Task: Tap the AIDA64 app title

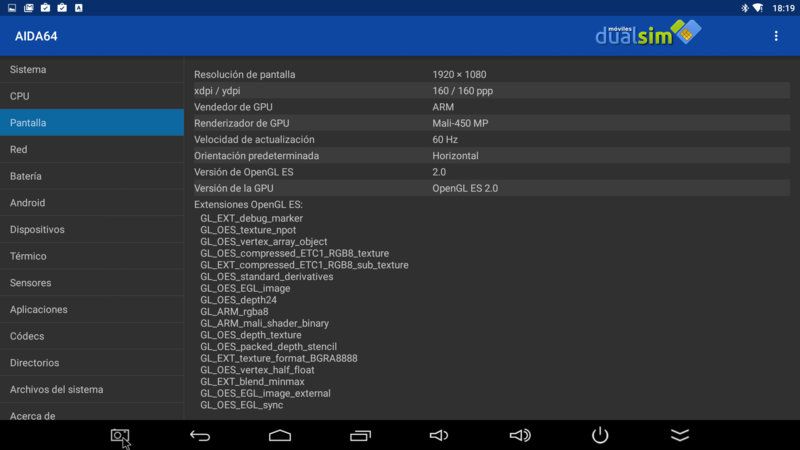Action: (36, 36)
